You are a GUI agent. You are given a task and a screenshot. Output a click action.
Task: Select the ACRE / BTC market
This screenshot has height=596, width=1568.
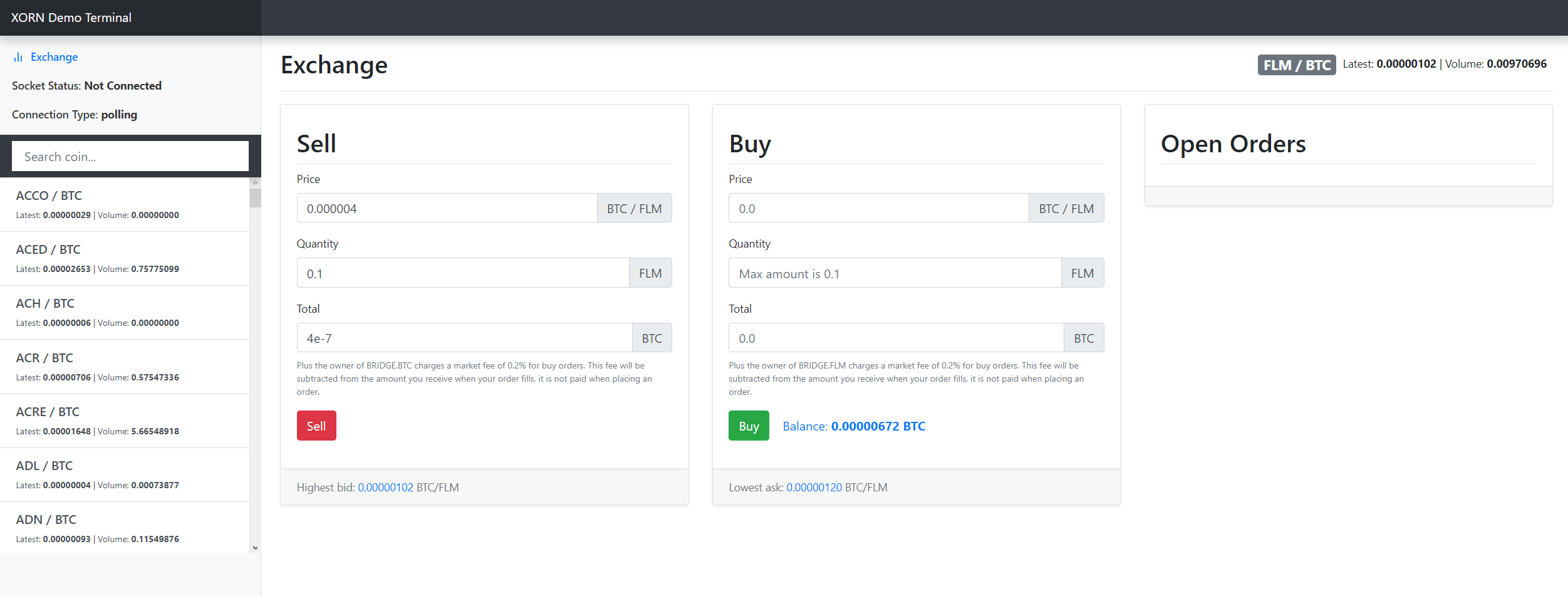[125, 421]
